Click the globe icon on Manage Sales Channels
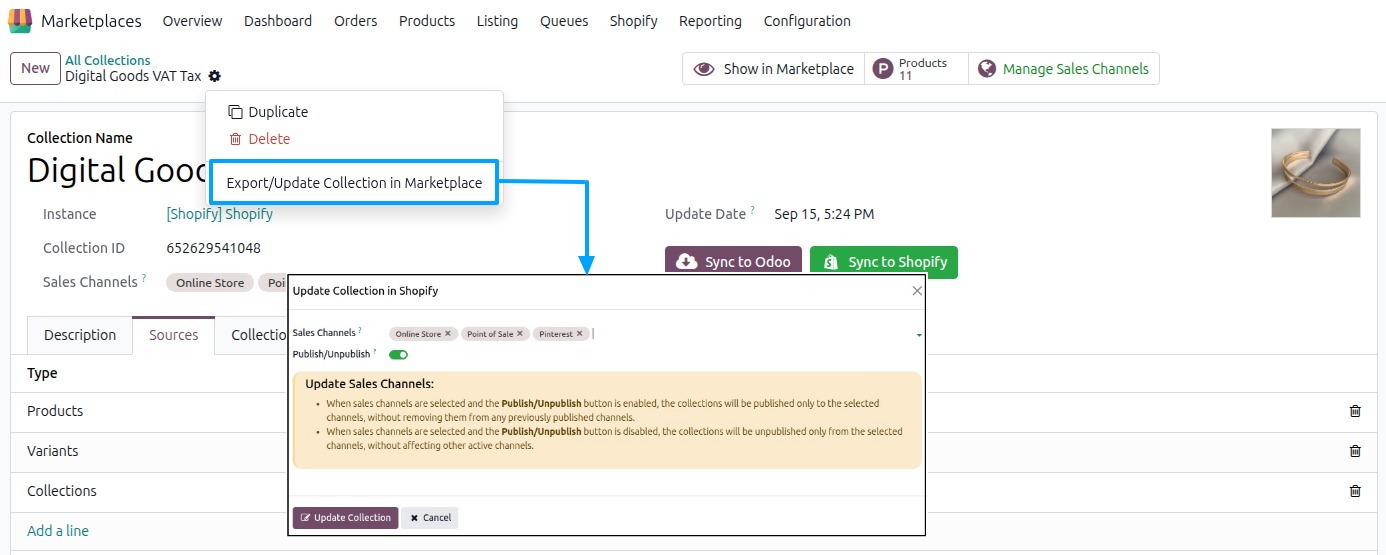The height and width of the screenshot is (555, 1386). click(987, 69)
